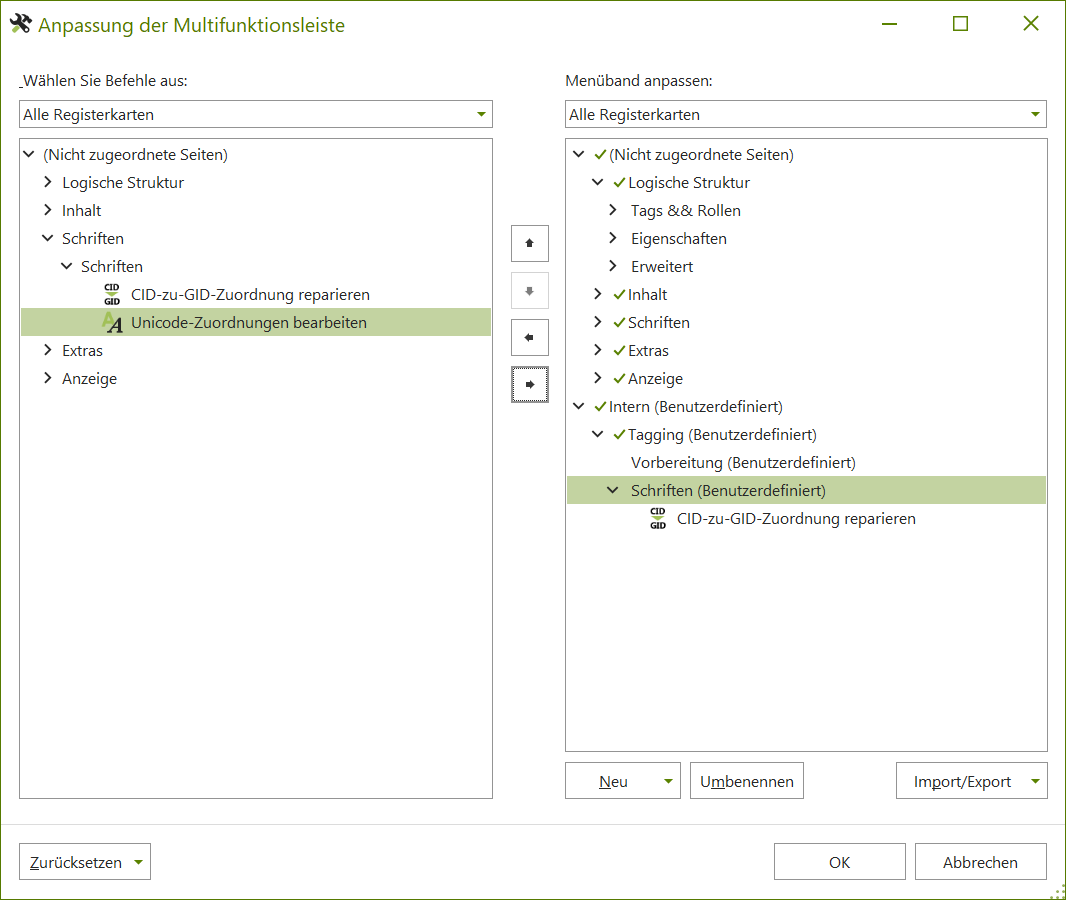Click the CID GID icon in left tree

pos(112,294)
